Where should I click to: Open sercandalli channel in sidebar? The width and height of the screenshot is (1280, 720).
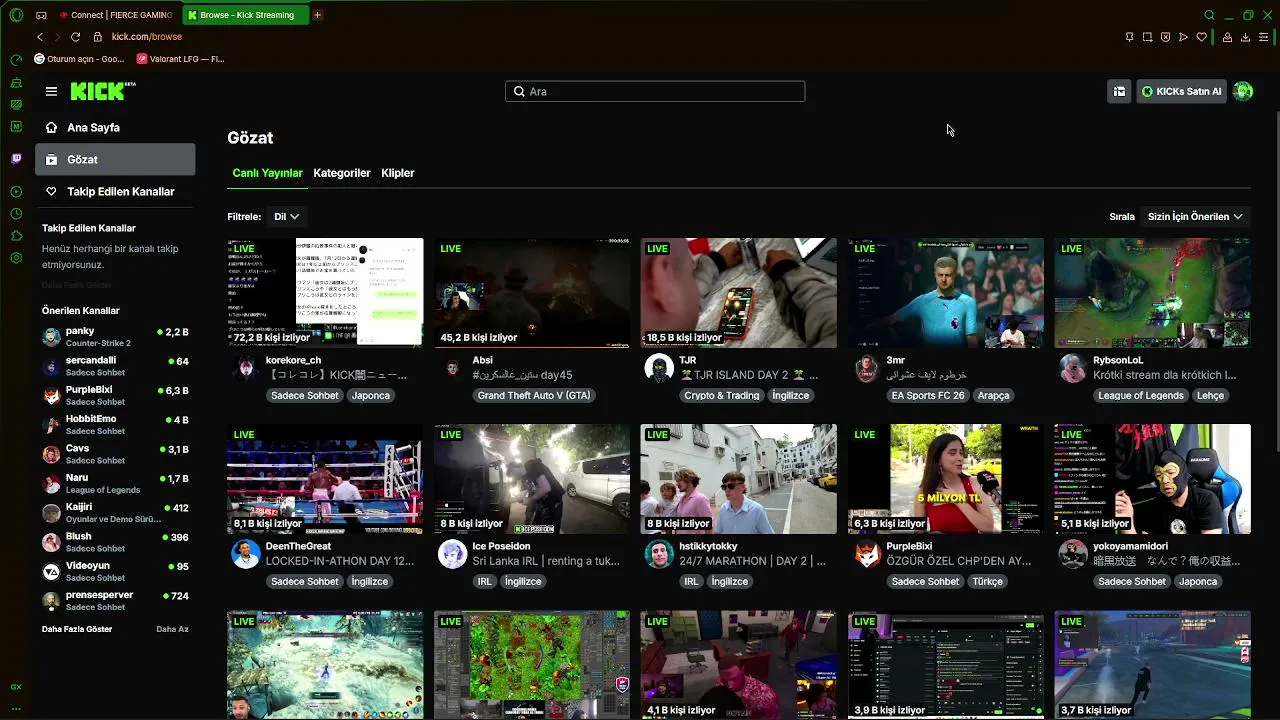pyautogui.click(x=115, y=366)
